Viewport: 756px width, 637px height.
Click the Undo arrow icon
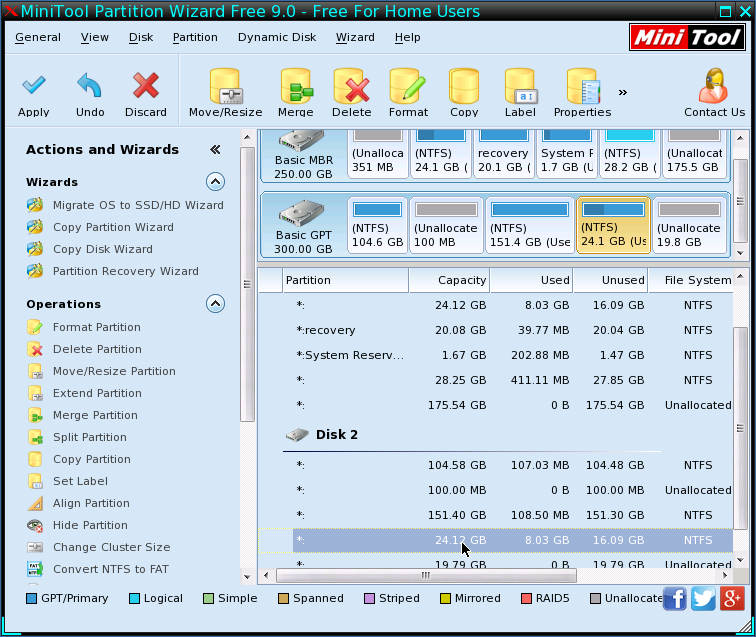click(90, 86)
